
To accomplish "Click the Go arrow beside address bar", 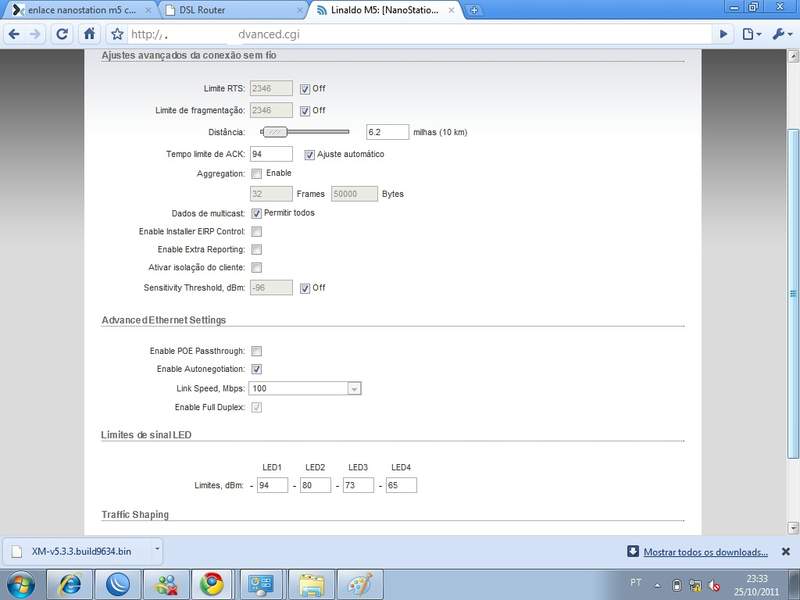I will point(723,34).
